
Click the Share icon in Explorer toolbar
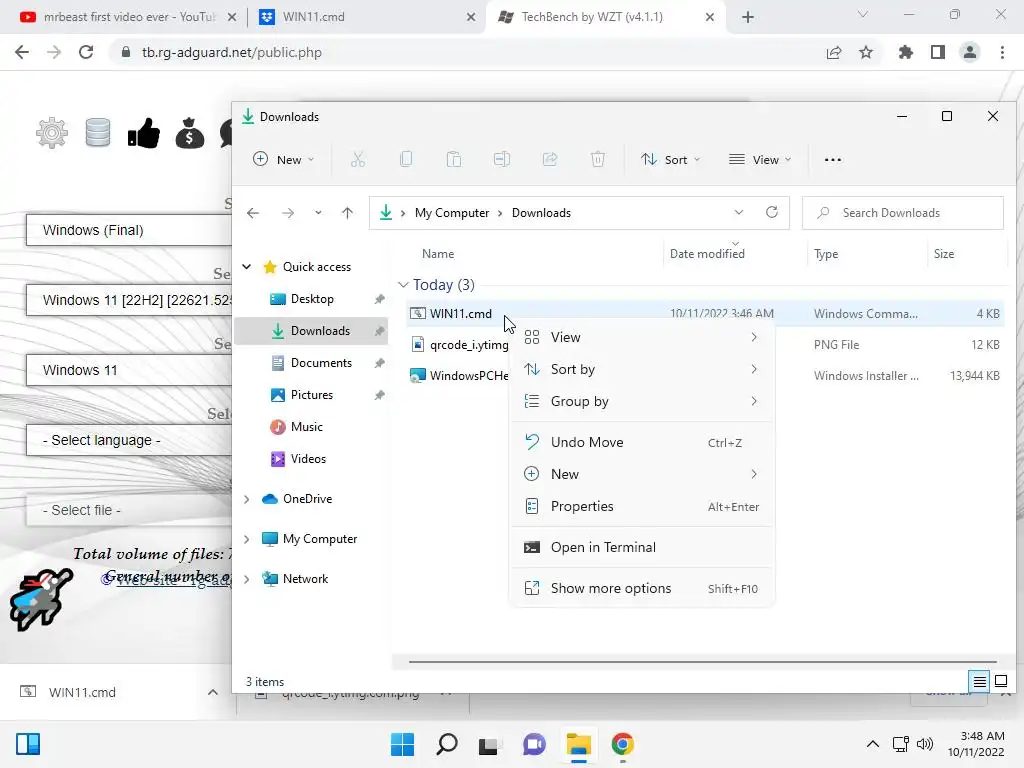tap(550, 159)
